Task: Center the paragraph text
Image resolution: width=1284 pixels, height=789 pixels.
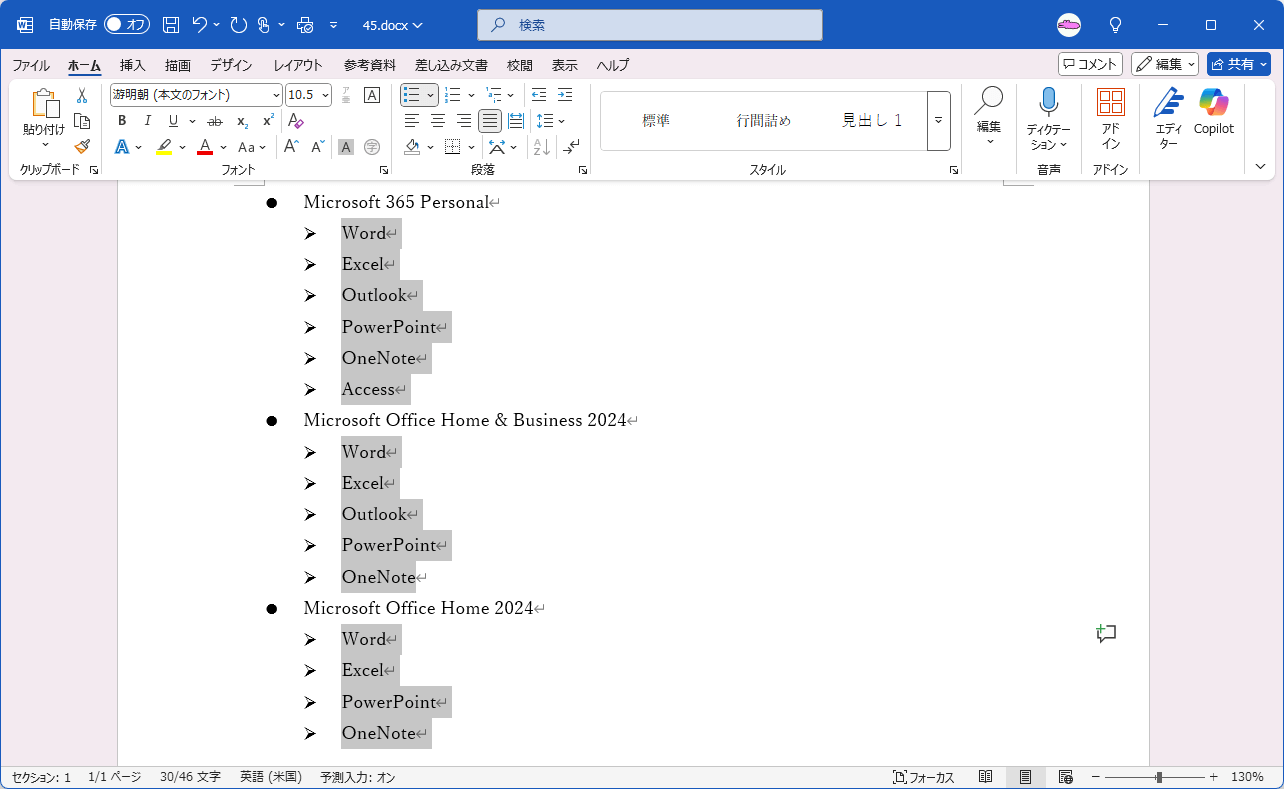Action: 438,121
